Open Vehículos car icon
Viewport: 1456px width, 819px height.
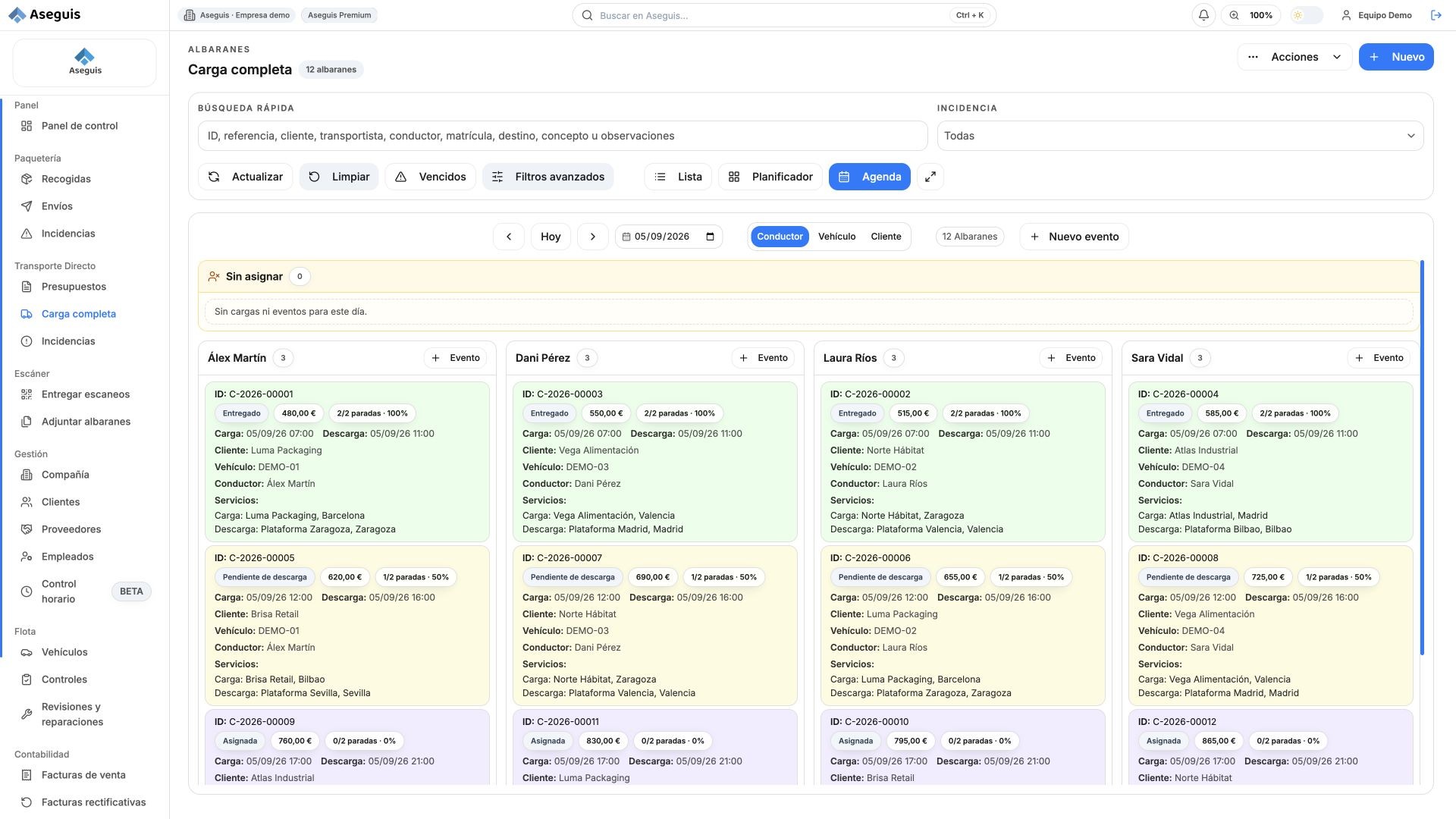click(27, 652)
